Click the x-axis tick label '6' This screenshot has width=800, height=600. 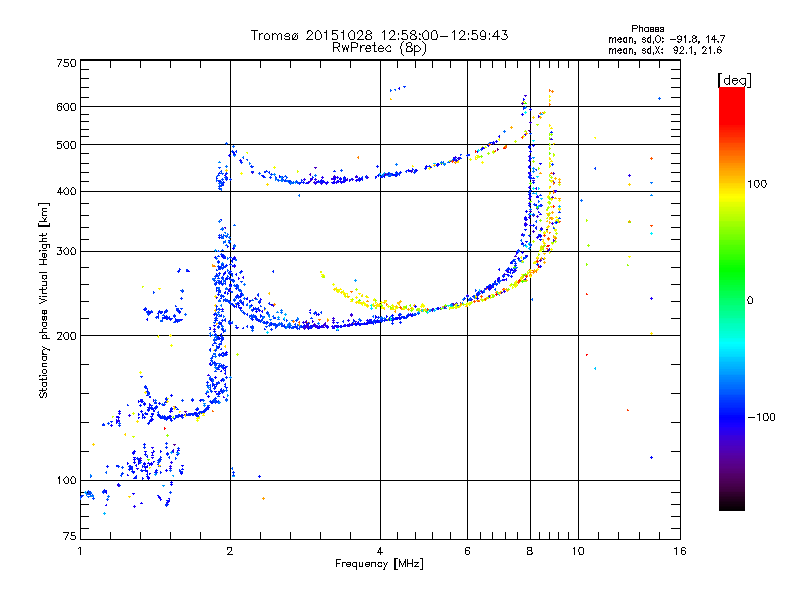click(x=467, y=551)
